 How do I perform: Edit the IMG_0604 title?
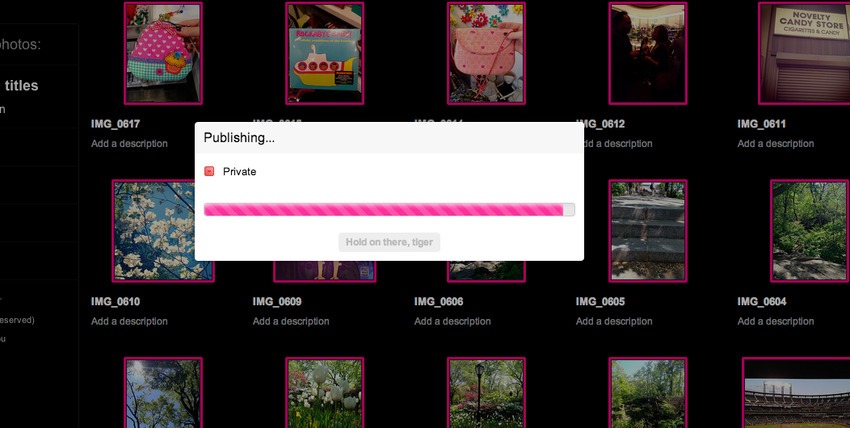coord(762,302)
